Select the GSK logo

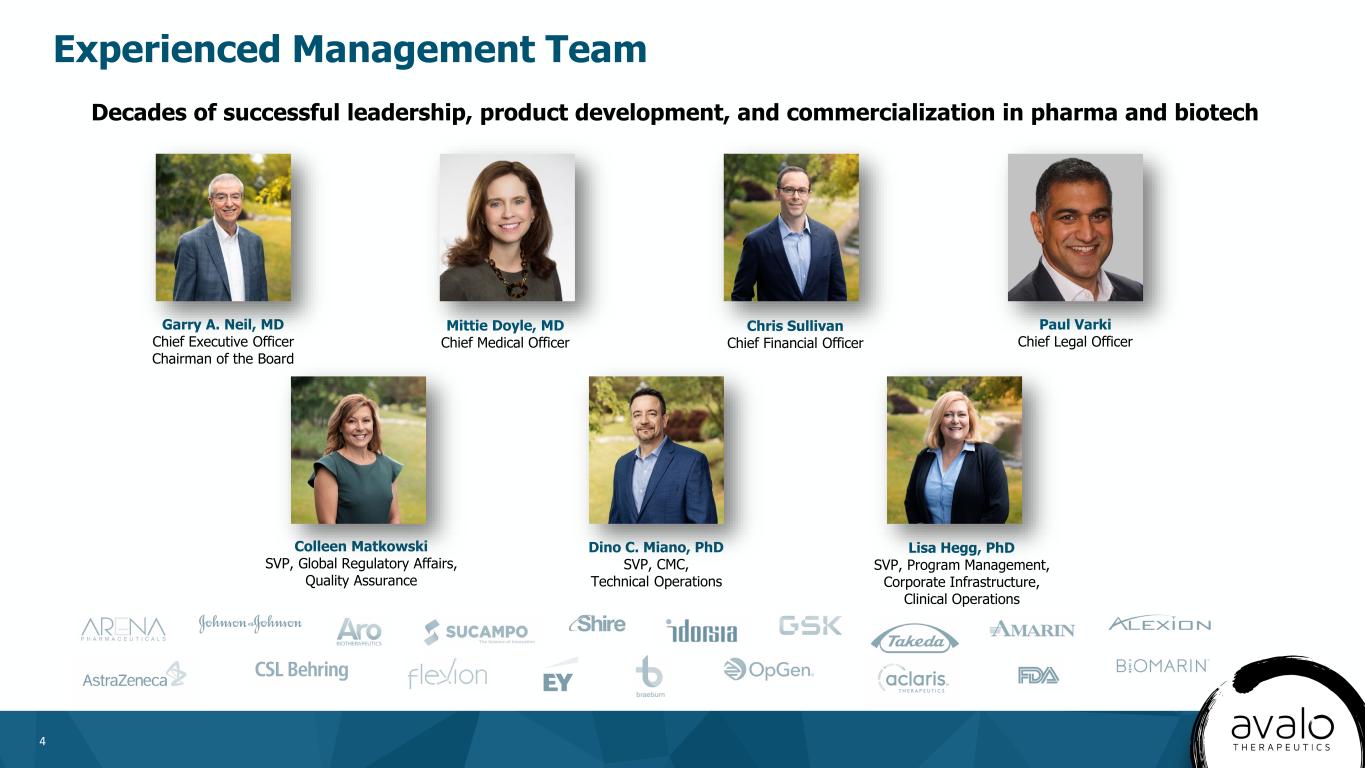(x=810, y=626)
